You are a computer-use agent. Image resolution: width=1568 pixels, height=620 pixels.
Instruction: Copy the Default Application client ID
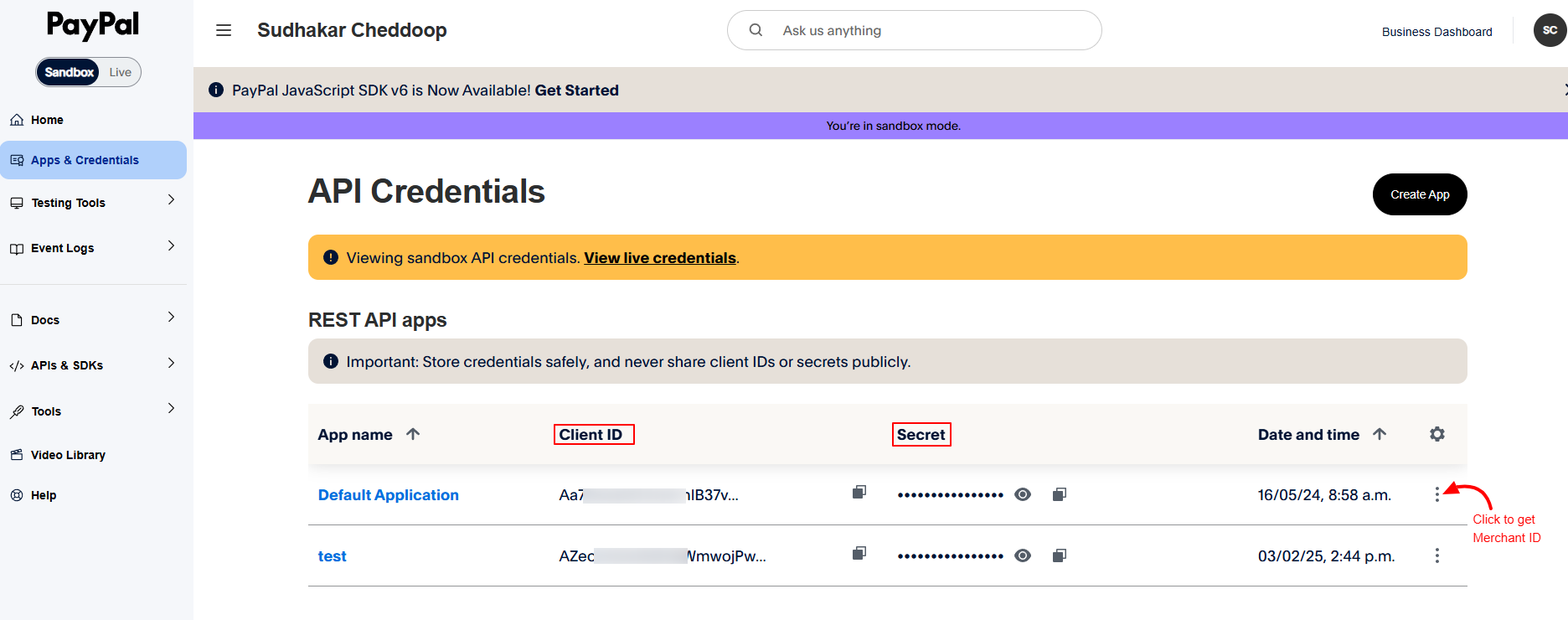[x=859, y=493]
